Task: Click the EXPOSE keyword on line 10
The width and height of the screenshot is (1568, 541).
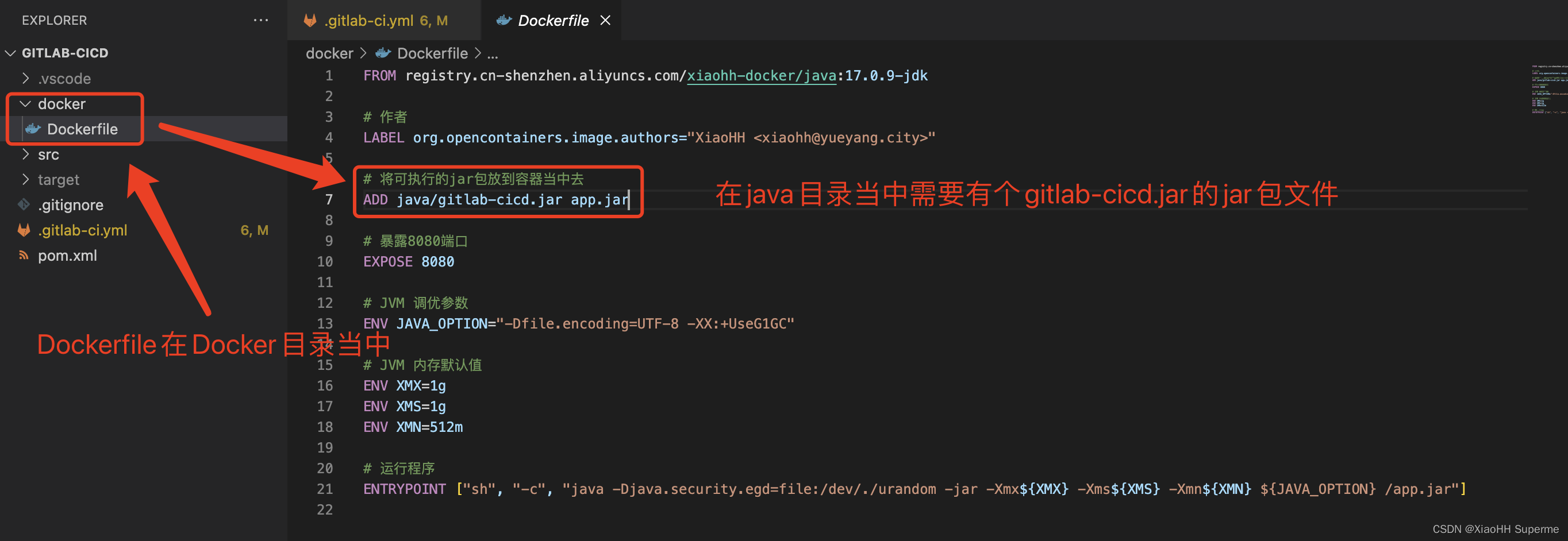Action: (x=388, y=261)
